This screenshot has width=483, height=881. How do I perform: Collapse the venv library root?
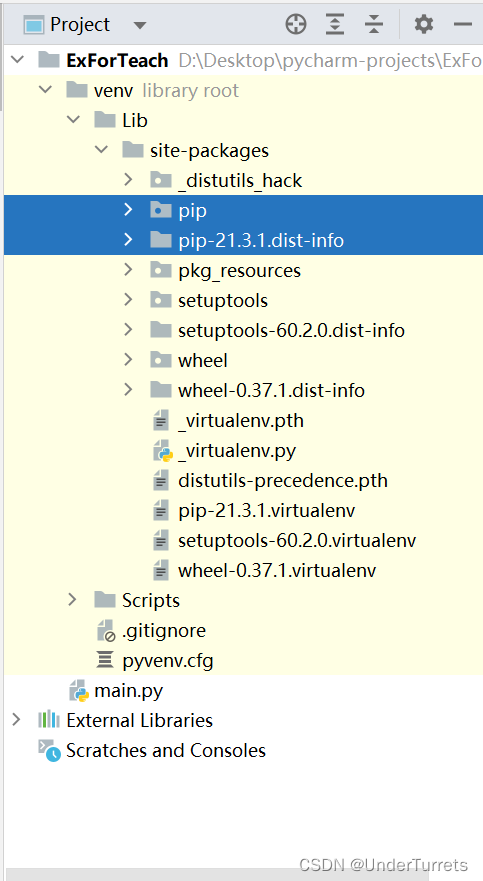click(45, 90)
